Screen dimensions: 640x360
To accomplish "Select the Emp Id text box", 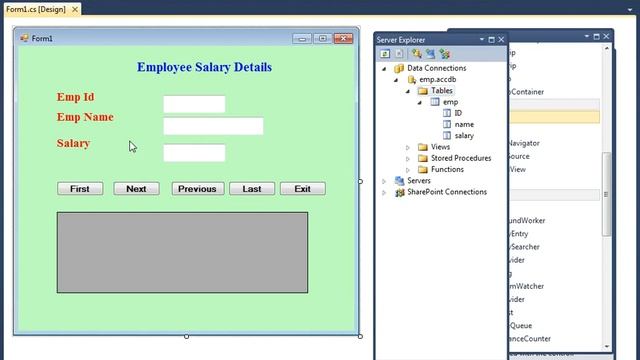I will point(194,104).
